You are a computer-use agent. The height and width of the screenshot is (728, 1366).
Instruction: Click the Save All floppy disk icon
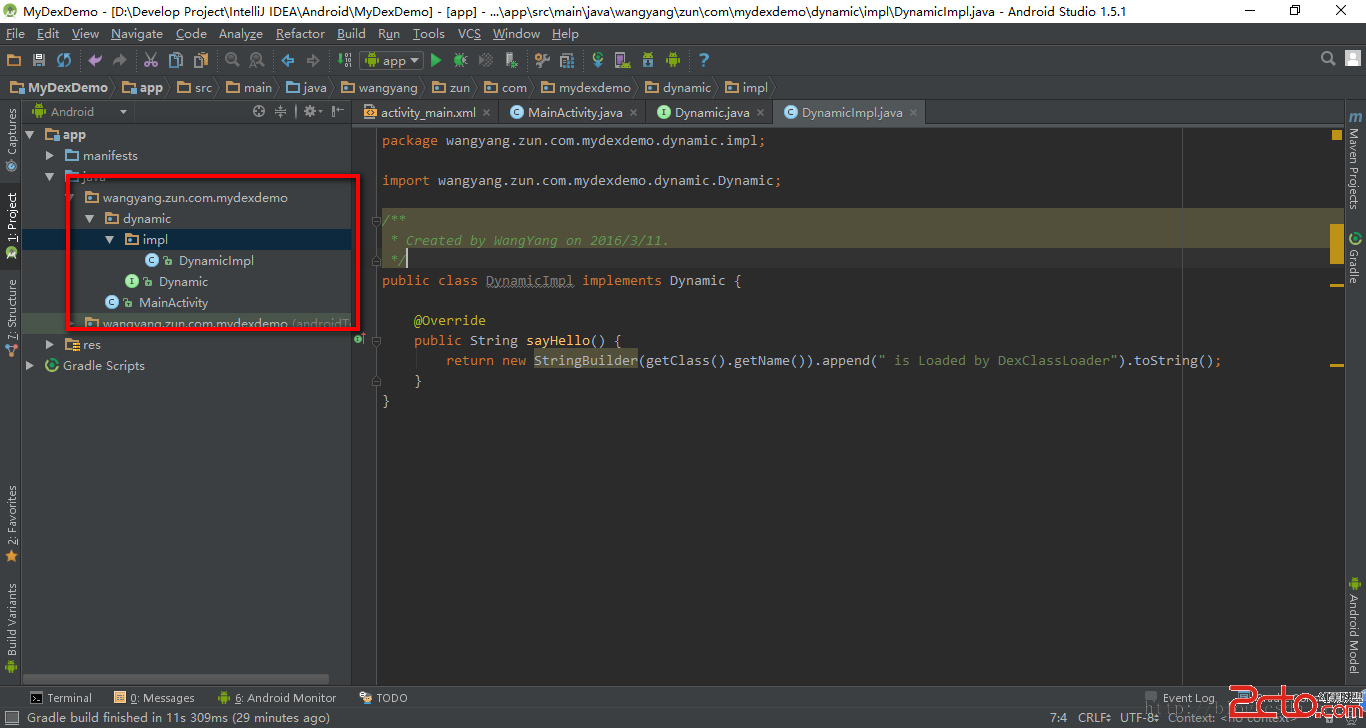[x=39, y=60]
